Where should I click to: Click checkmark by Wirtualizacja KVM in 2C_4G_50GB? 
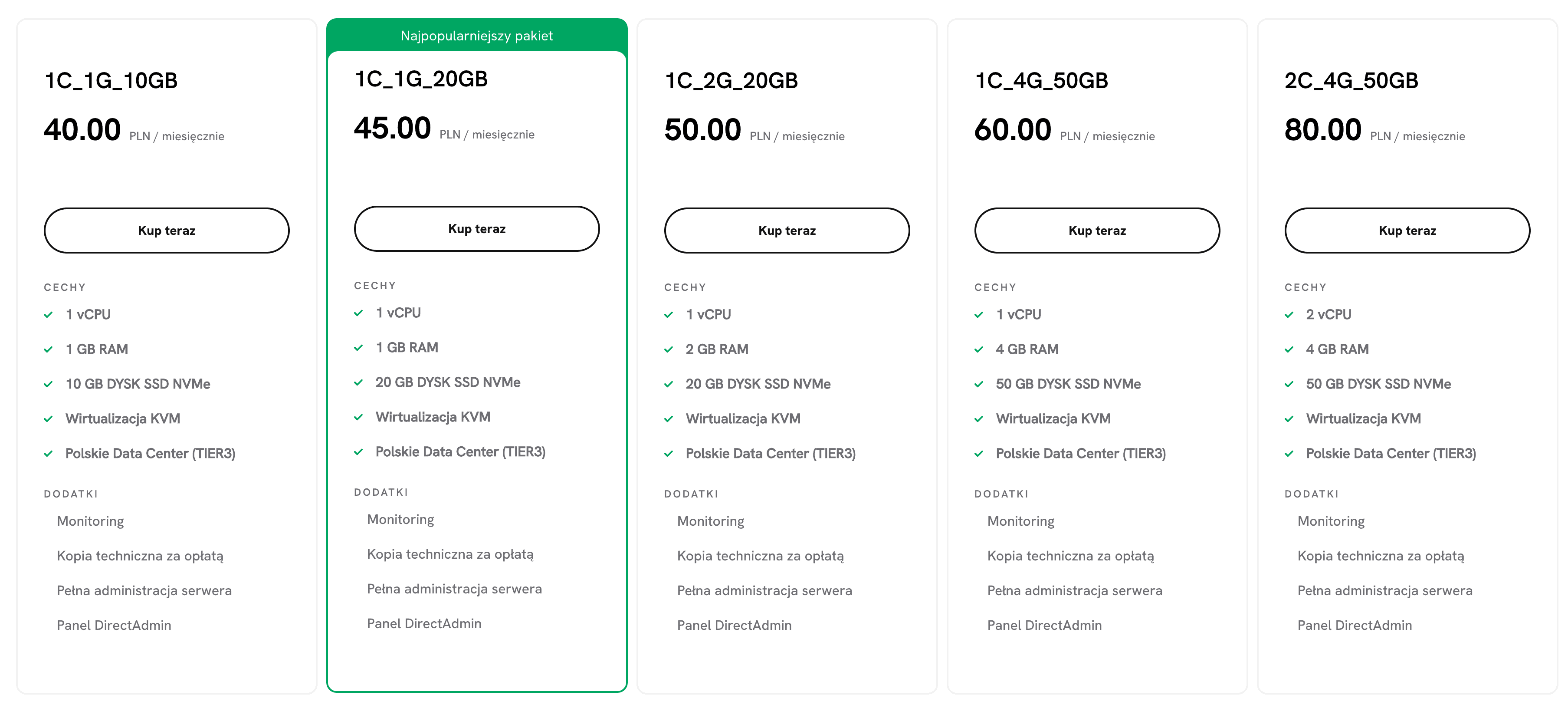click(1289, 419)
